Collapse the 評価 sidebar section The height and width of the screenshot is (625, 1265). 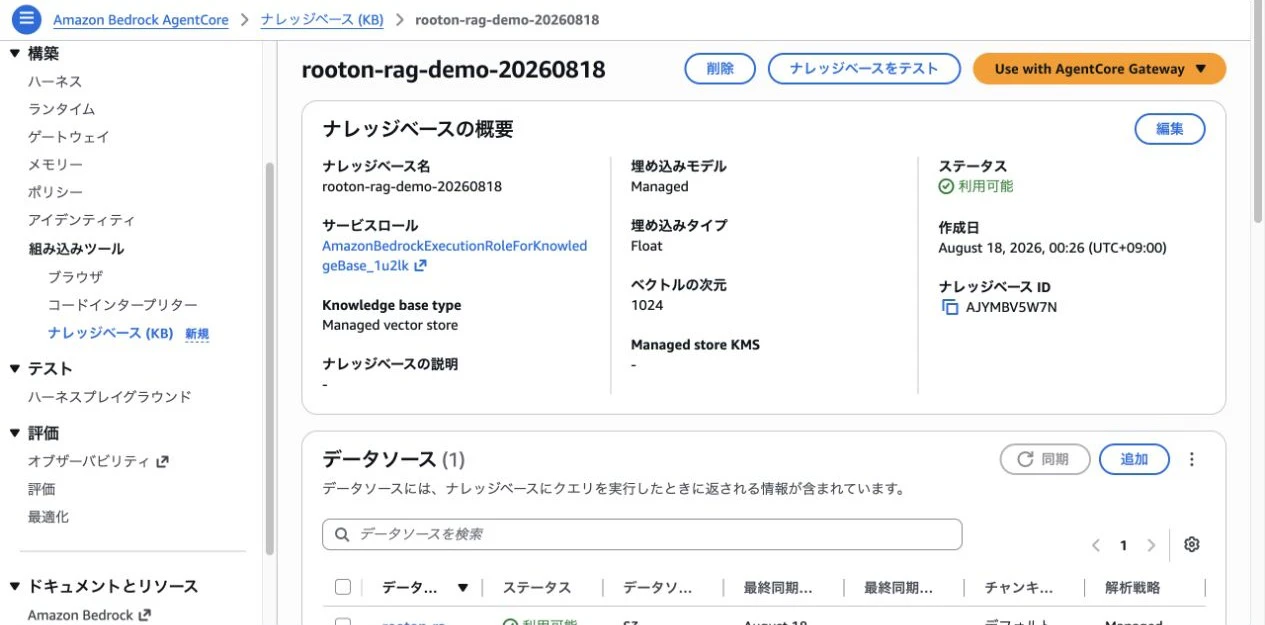[14, 432]
